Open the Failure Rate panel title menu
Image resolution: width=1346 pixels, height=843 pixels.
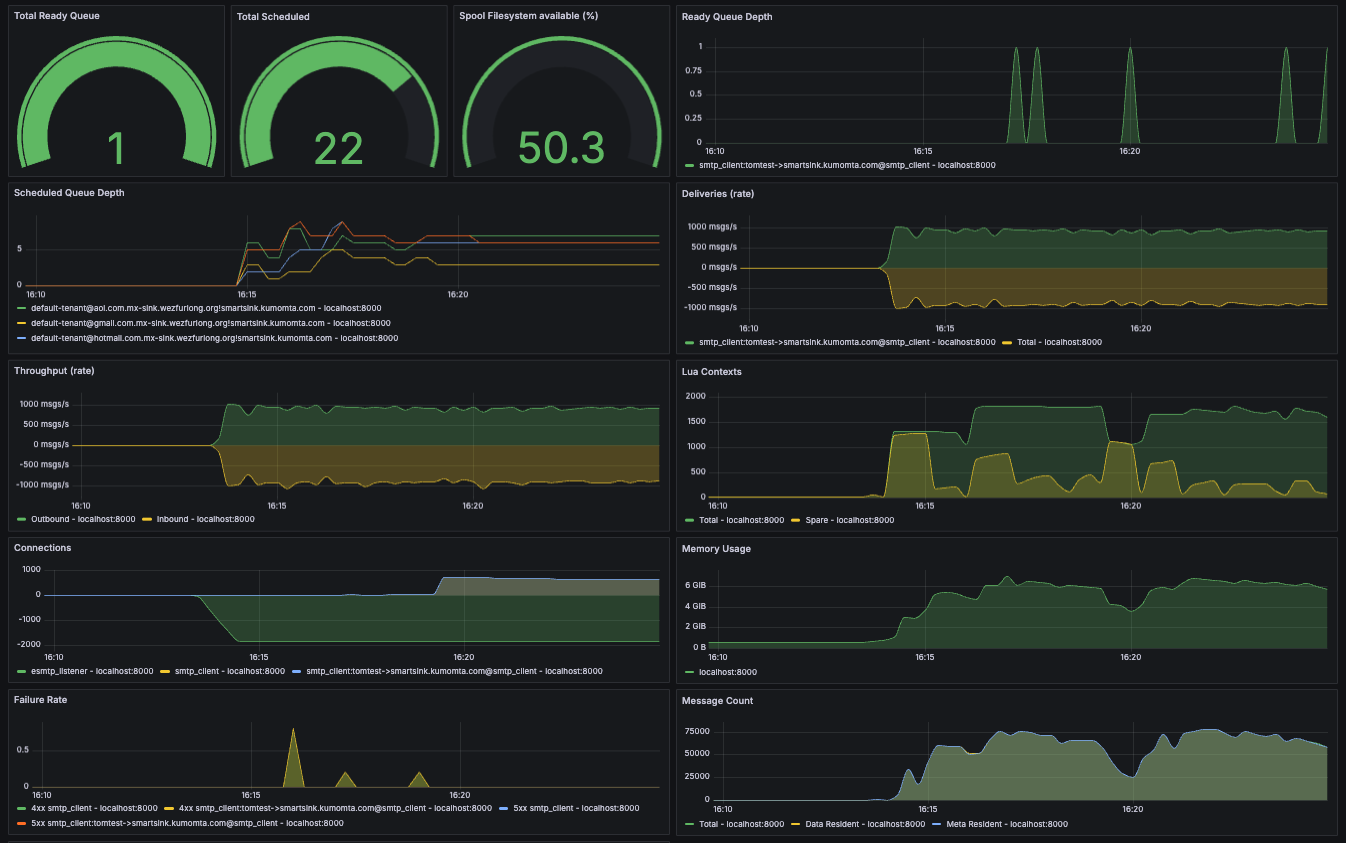[x=41, y=700]
